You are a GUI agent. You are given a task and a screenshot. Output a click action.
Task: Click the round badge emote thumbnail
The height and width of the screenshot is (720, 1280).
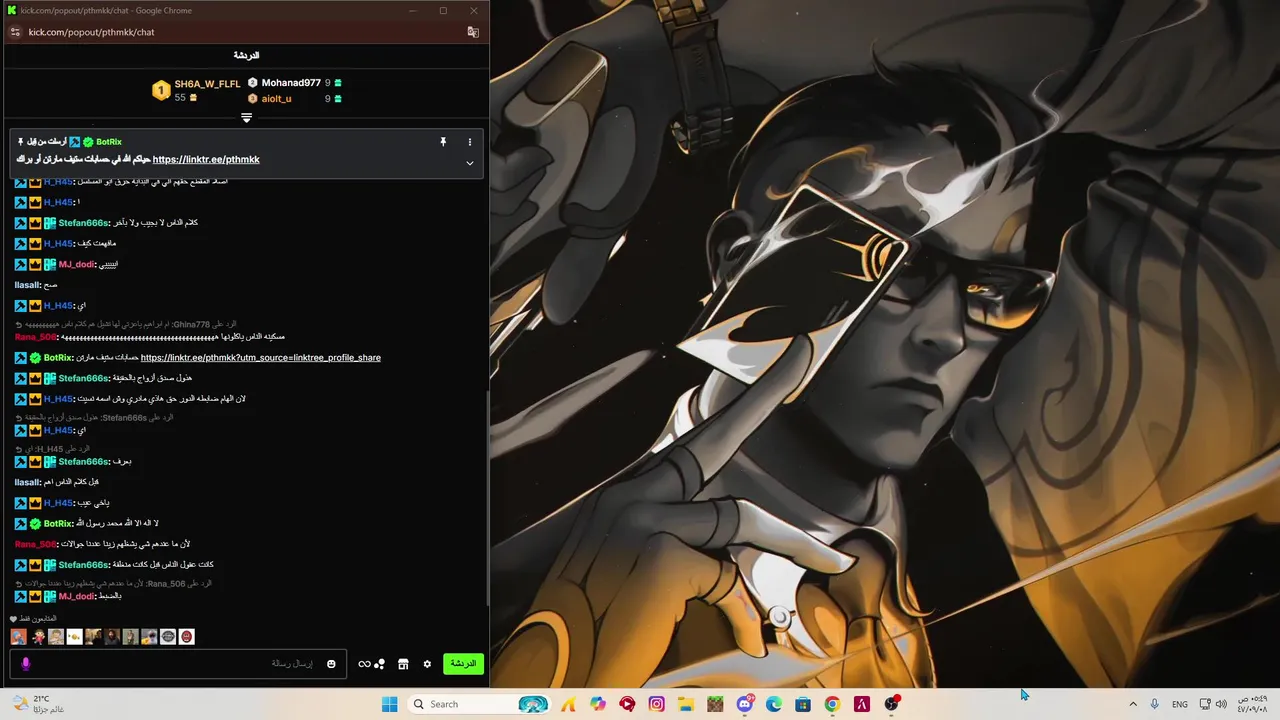pyautogui.click(x=168, y=636)
